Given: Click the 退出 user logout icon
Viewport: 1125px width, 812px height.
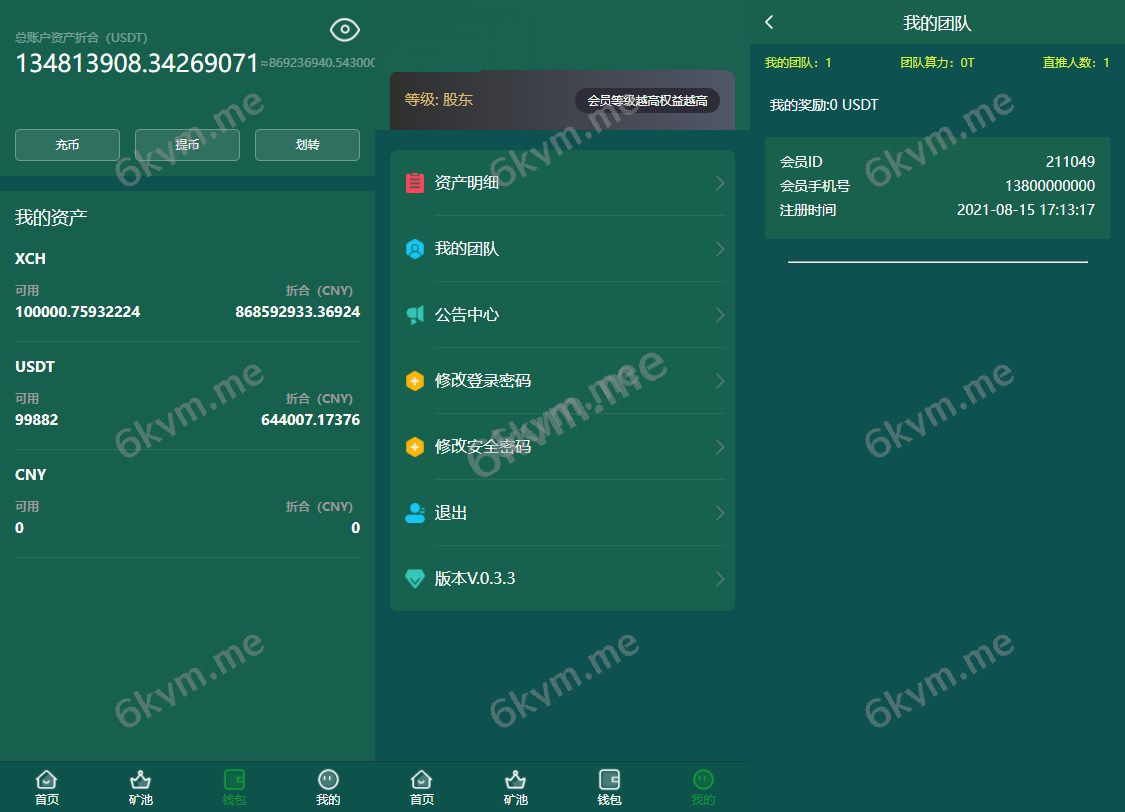Looking at the screenshot, I should (415, 513).
